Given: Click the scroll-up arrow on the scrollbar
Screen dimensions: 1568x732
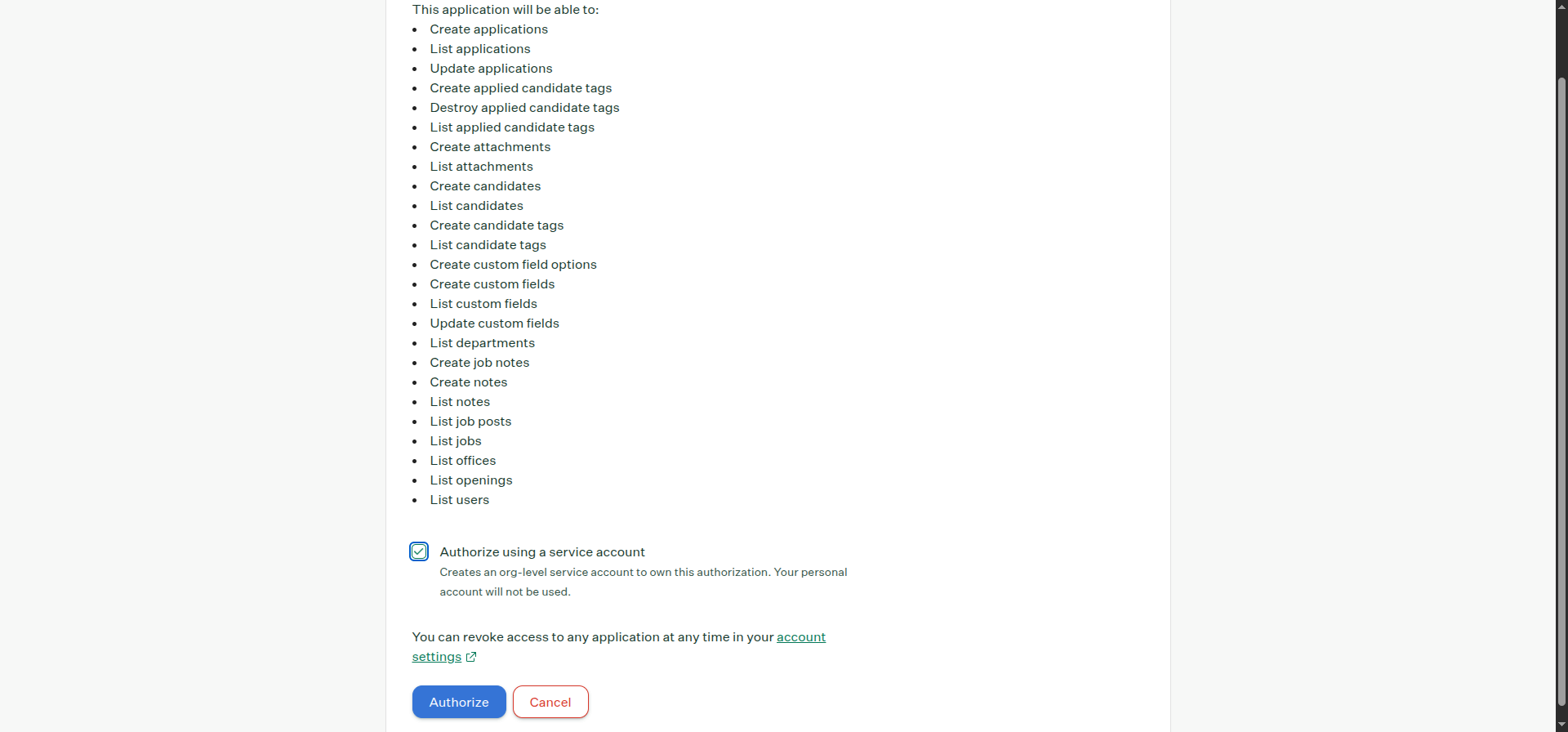Looking at the screenshot, I should (1561, 7).
